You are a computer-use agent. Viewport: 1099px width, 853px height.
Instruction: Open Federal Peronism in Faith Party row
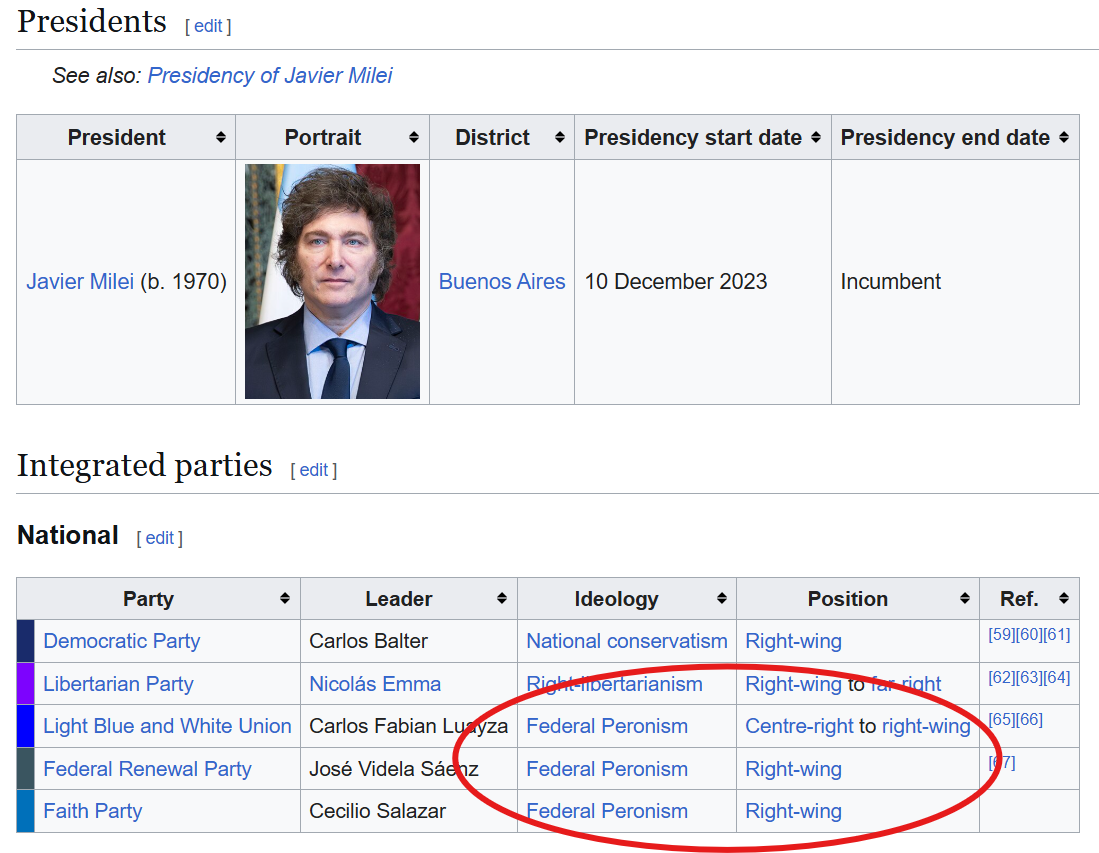(x=607, y=810)
